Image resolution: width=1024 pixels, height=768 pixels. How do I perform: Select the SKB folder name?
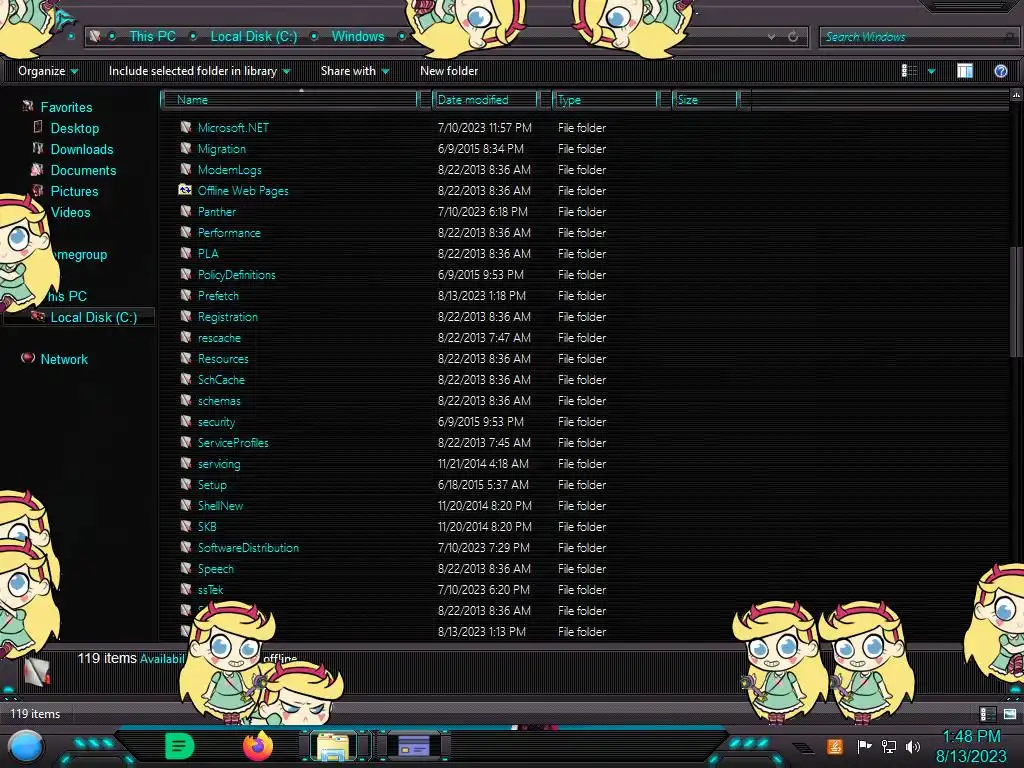pos(206,526)
